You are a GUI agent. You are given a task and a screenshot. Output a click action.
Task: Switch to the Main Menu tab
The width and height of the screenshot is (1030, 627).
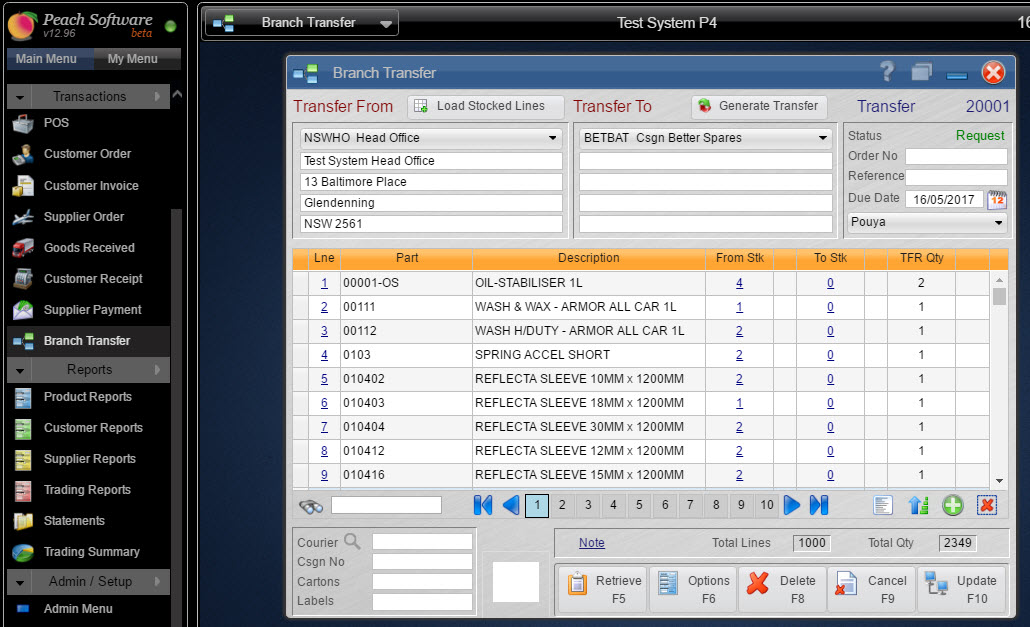(48, 58)
